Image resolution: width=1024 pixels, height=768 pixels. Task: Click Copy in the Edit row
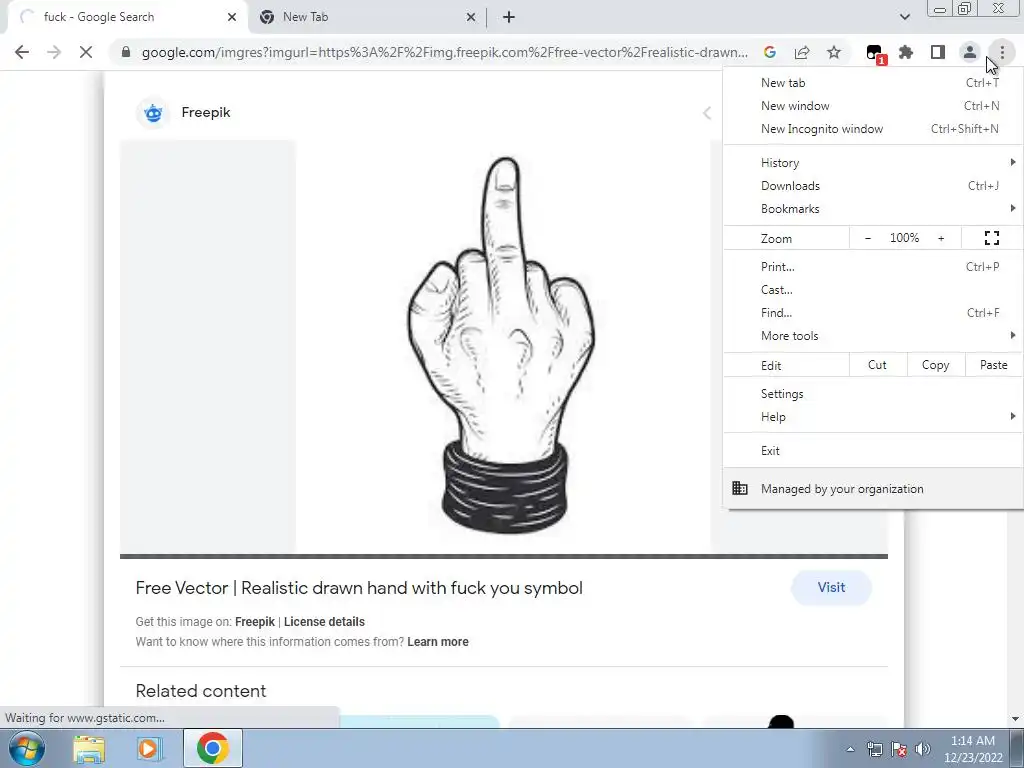(936, 365)
